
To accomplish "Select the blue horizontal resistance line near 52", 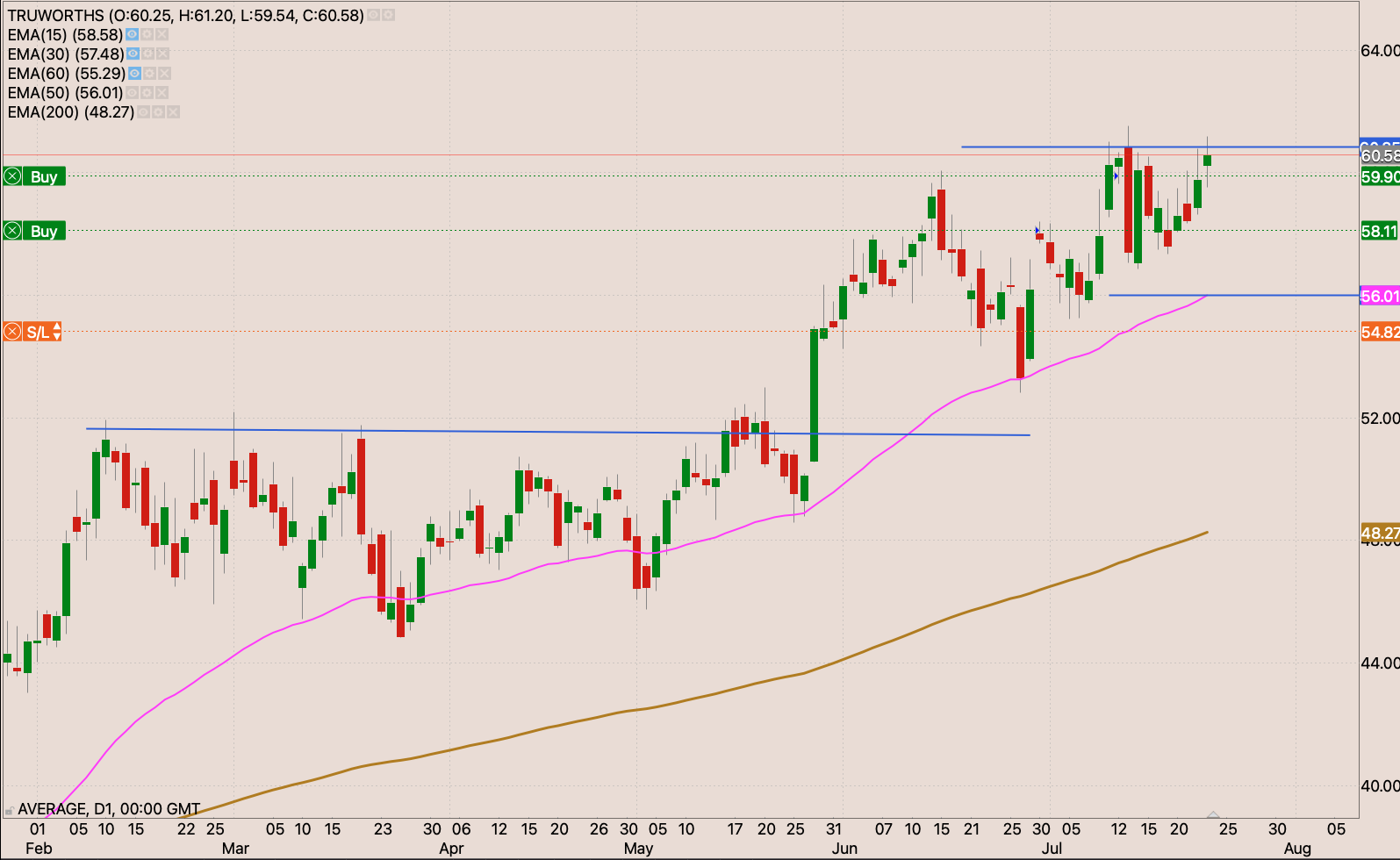I will pyautogui.click(x=527, y=431).
